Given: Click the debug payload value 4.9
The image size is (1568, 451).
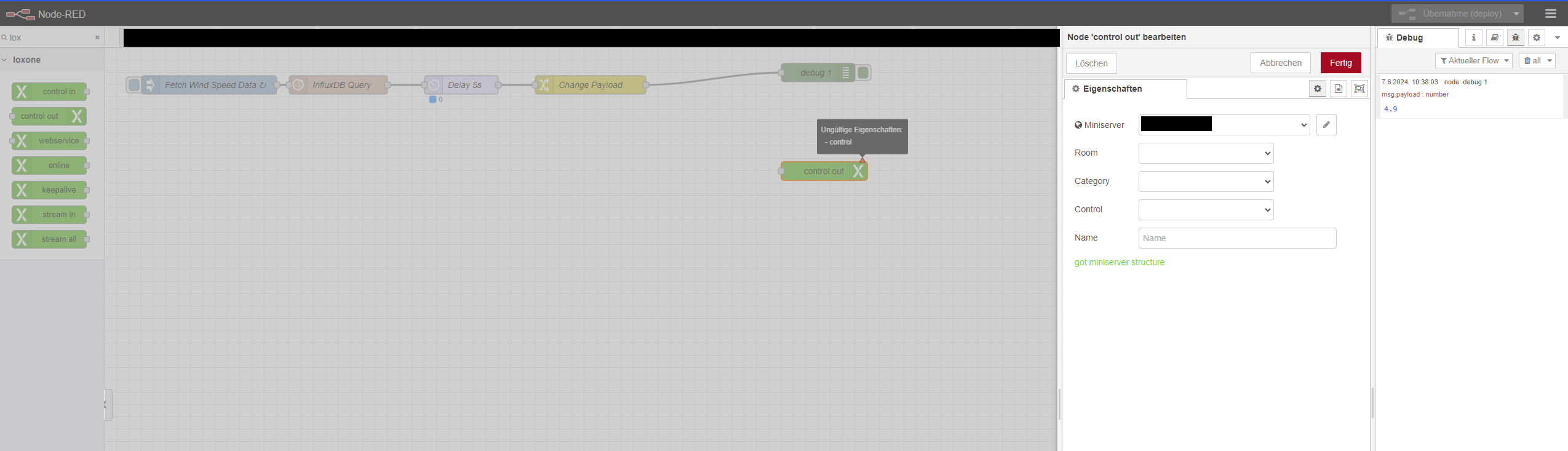Looking at the screenshot, I should point(1390,109).
